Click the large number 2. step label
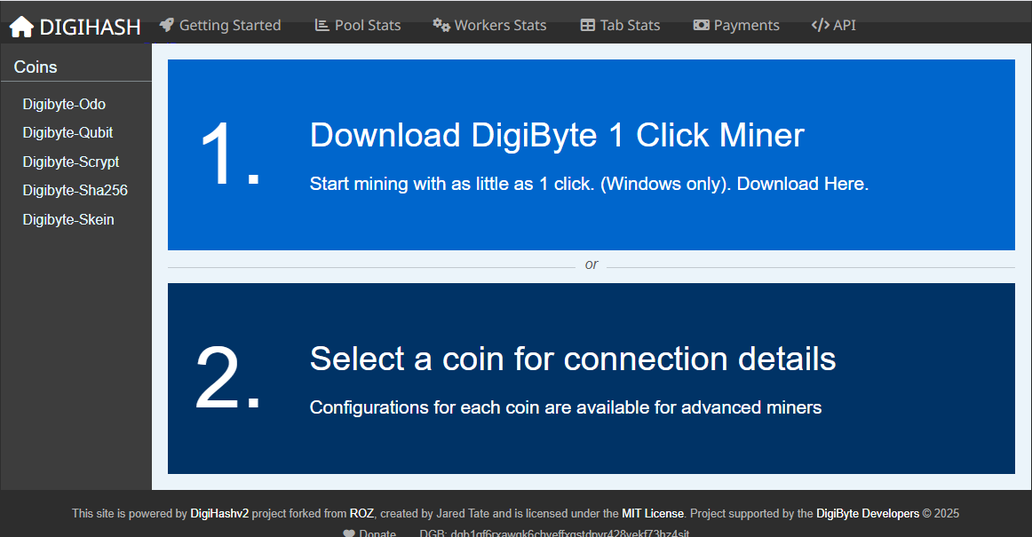1032x537 pixels. click(228, 378)
